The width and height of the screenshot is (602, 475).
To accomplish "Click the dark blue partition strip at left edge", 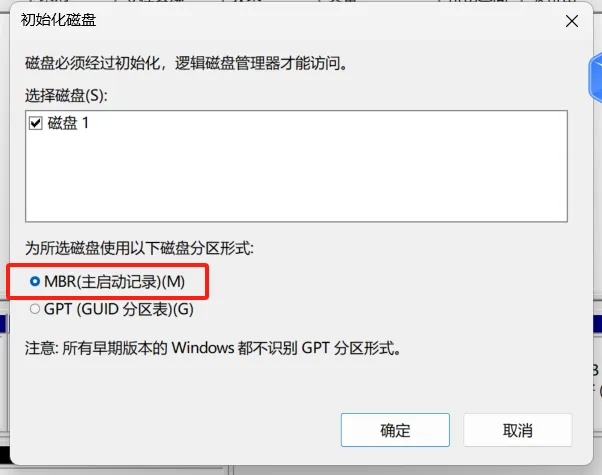I will pyautogui.click(x=4, y=323).
